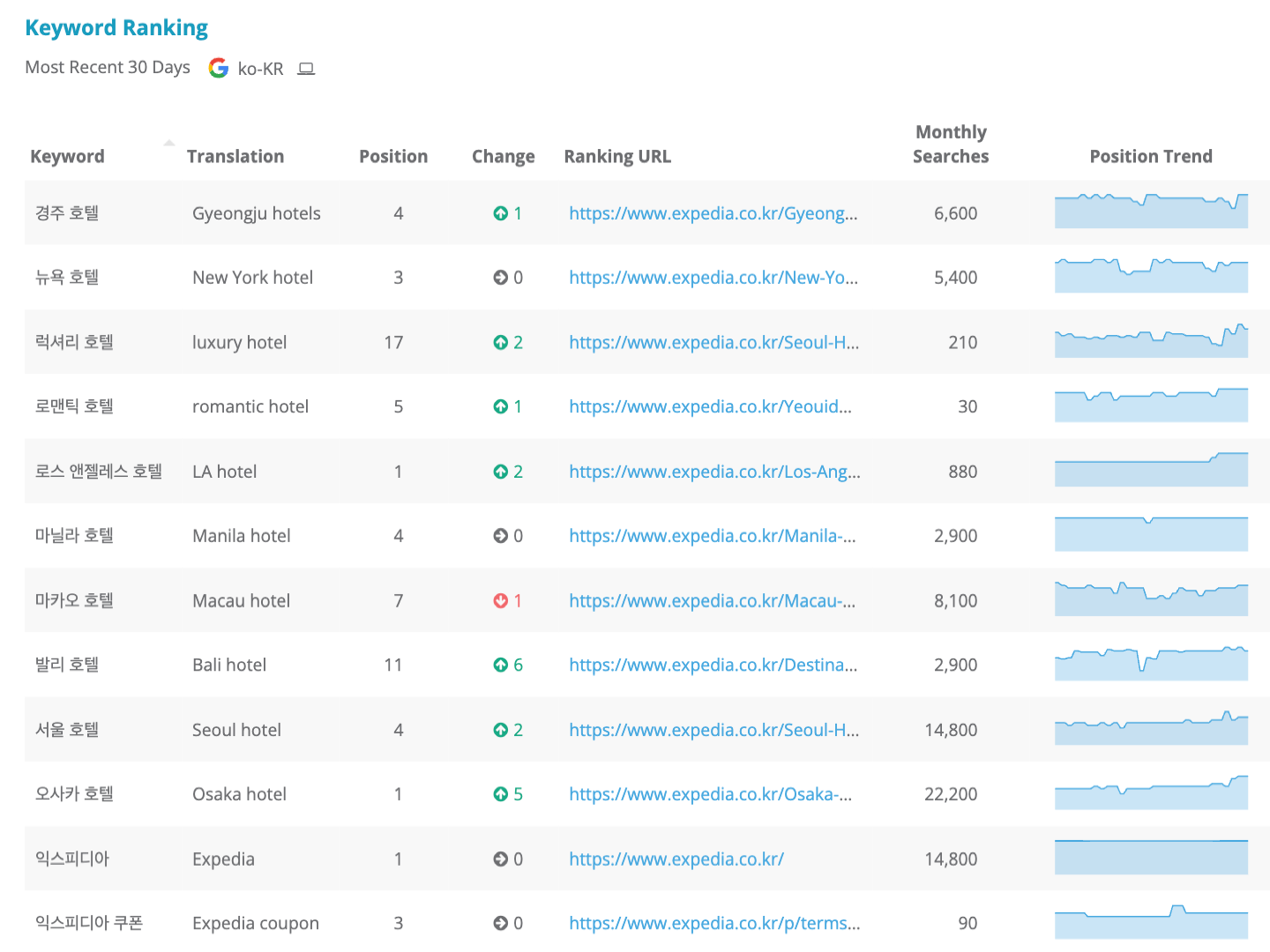
Task: Open the Los Angeles ranking URL
Action: tap(715, 472)
